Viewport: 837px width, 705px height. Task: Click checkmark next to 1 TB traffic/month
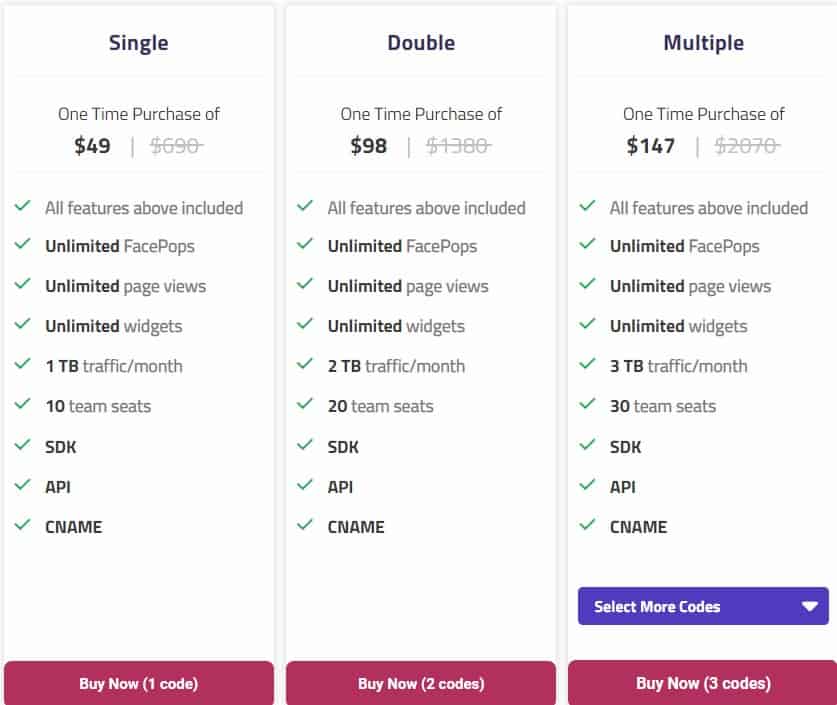coord(22,365)
